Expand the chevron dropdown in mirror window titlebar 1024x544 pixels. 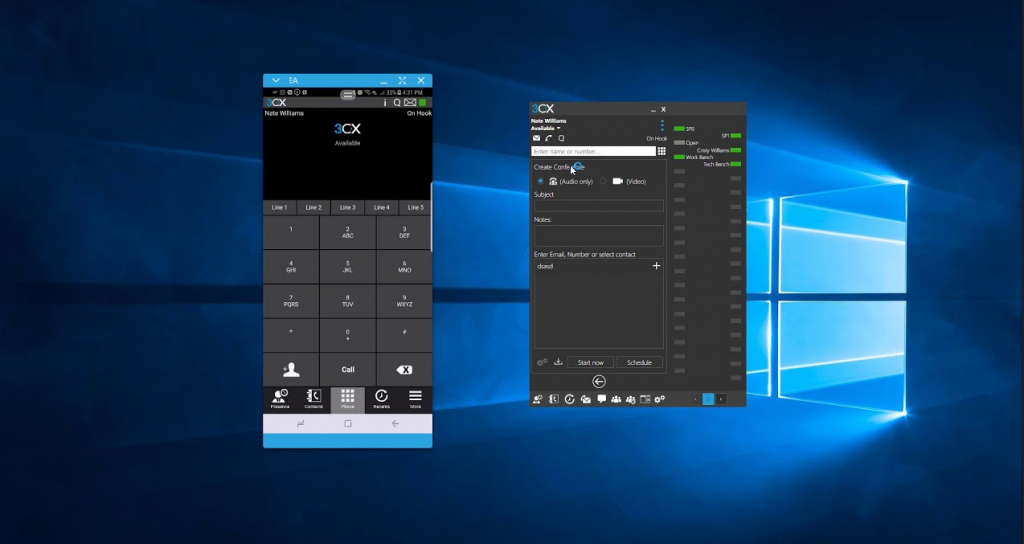(276, 80)
